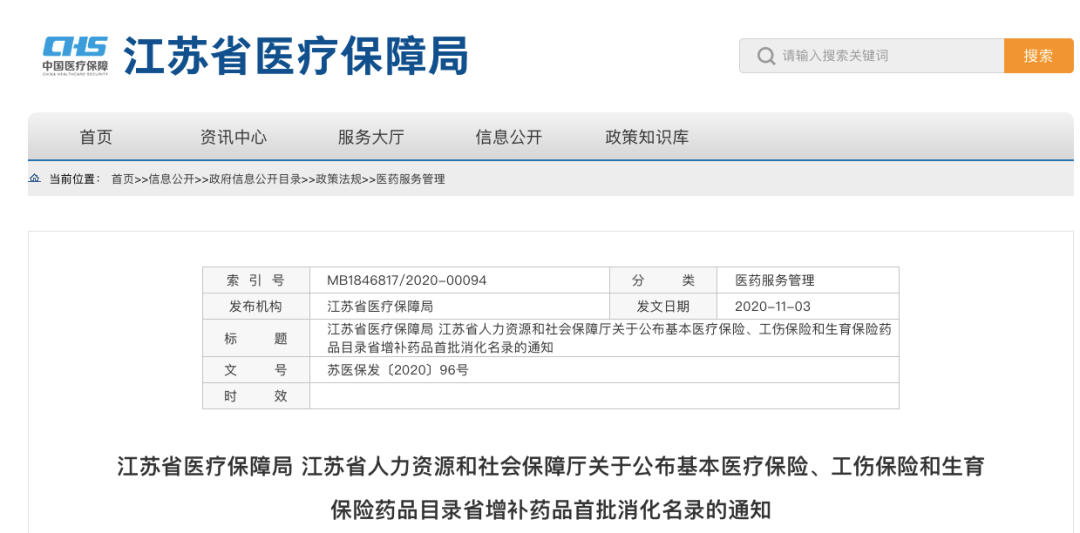Open the 服务大厅 navigation tab
The height and width of the screenshot is (533, 1080).
371,137
